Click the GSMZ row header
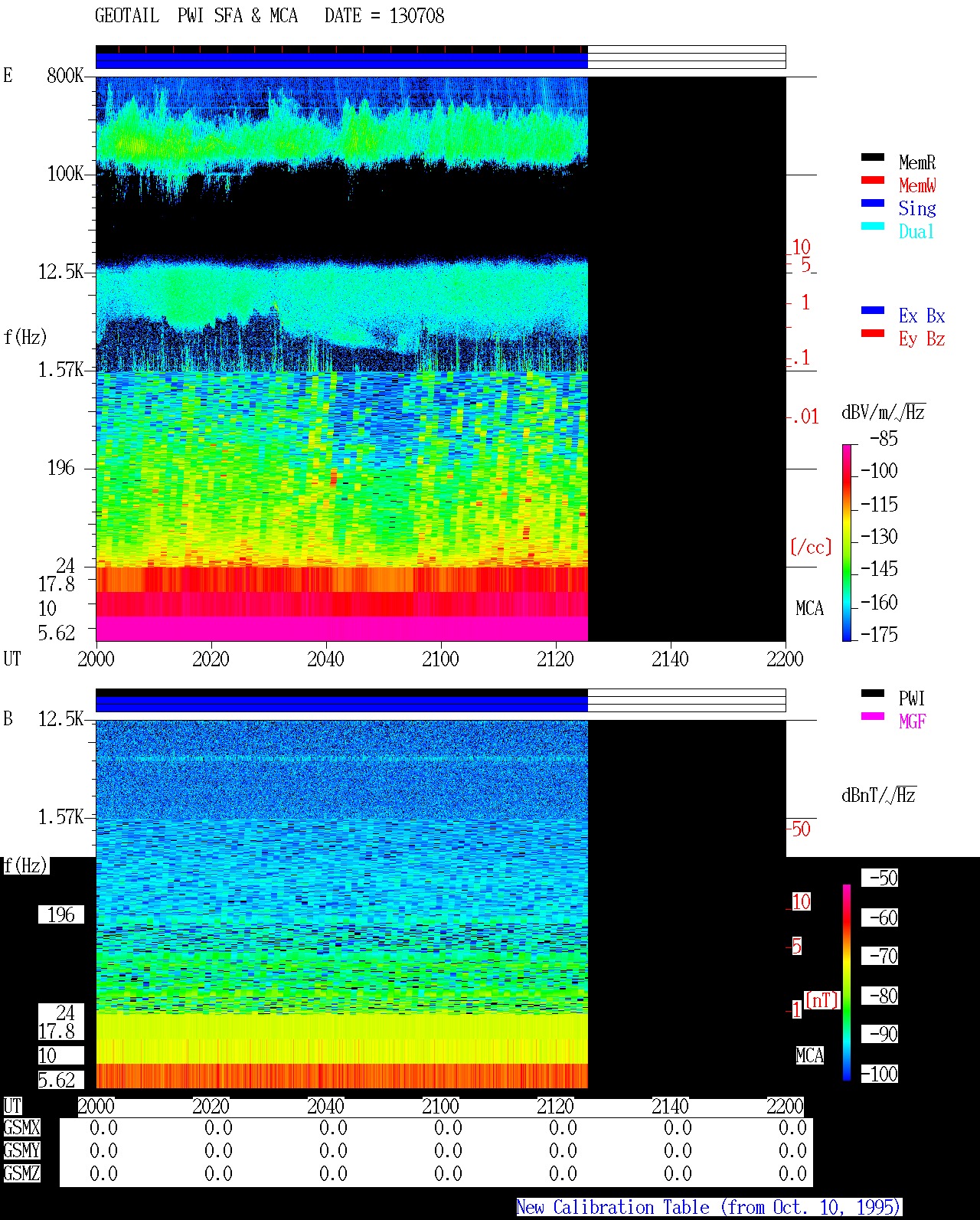This screenshot has height=1220, width=980. point(21,1173)
